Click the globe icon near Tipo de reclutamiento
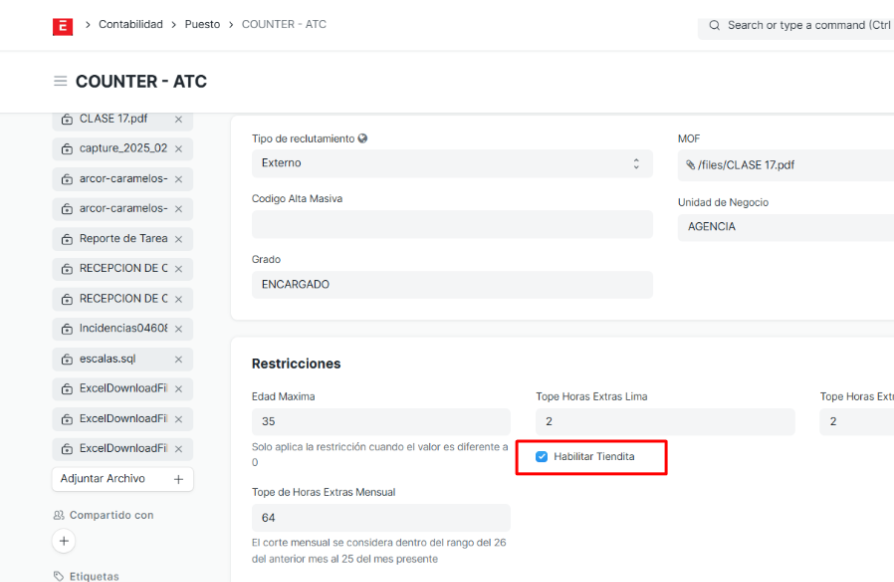 tap(363, 139)
